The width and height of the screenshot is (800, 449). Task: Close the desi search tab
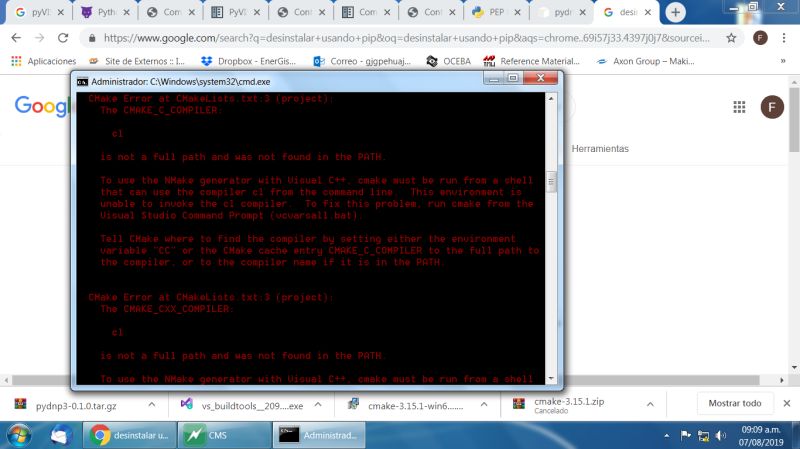click(x=648, y=12)
